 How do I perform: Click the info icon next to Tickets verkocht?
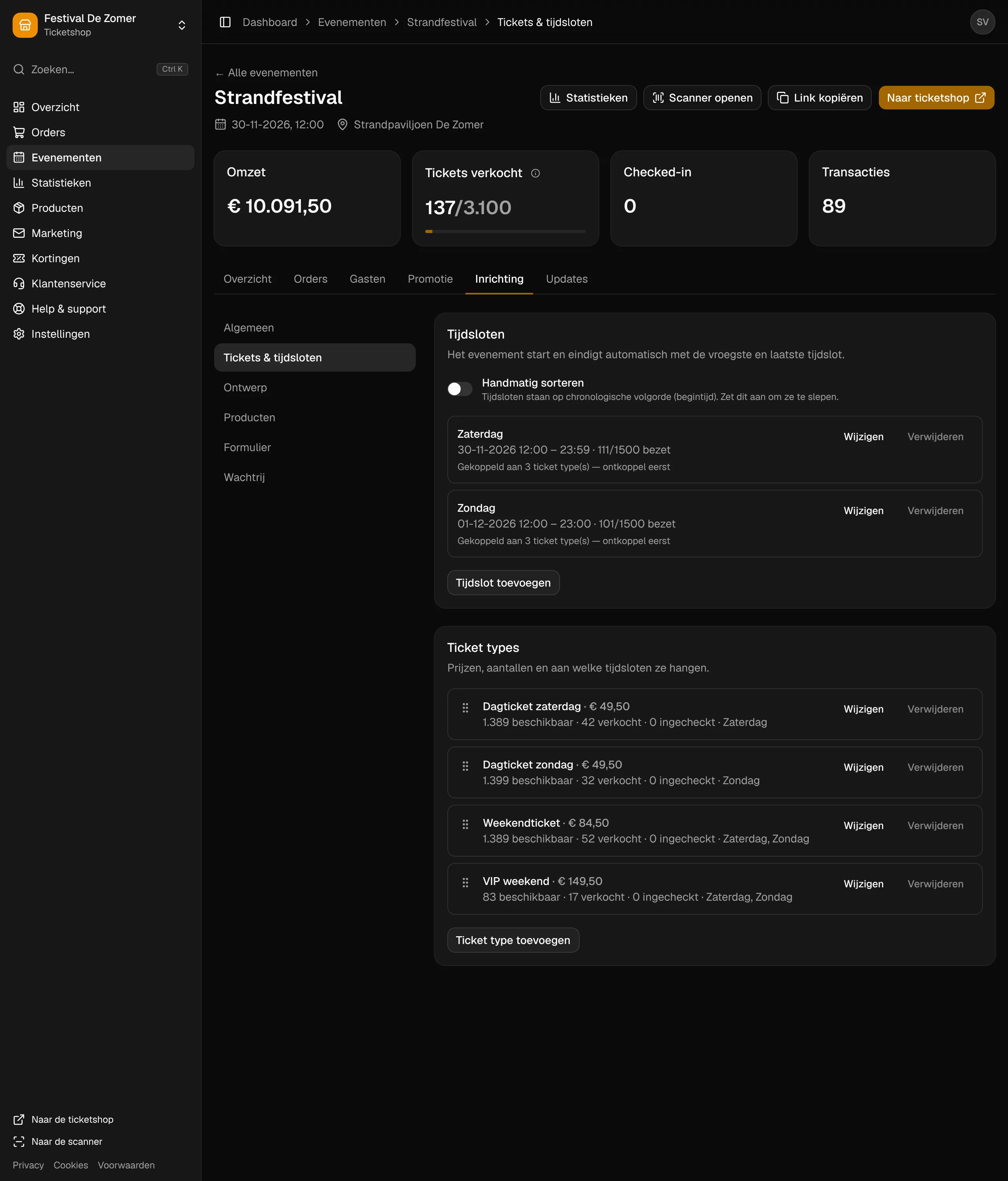coord(535,173)
